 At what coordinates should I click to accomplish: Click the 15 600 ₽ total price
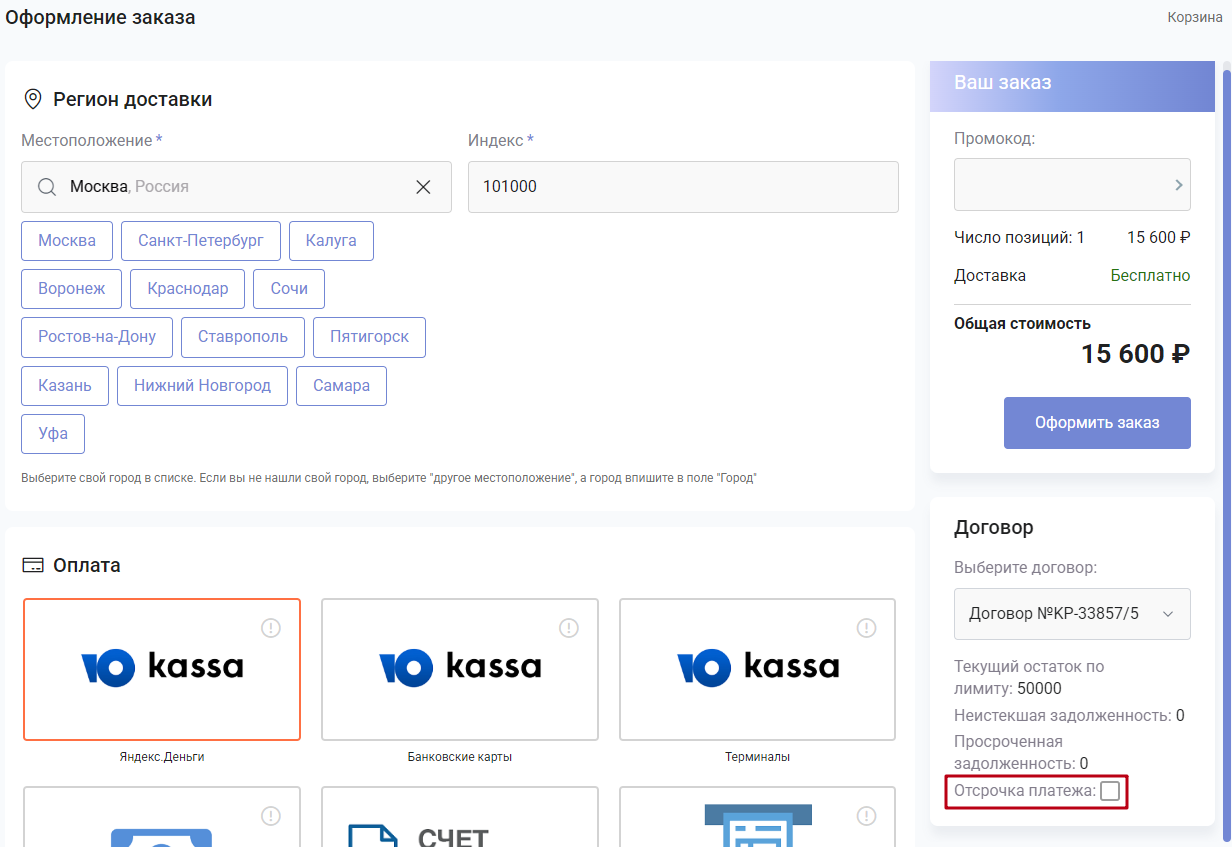(x=1136, y=354)
